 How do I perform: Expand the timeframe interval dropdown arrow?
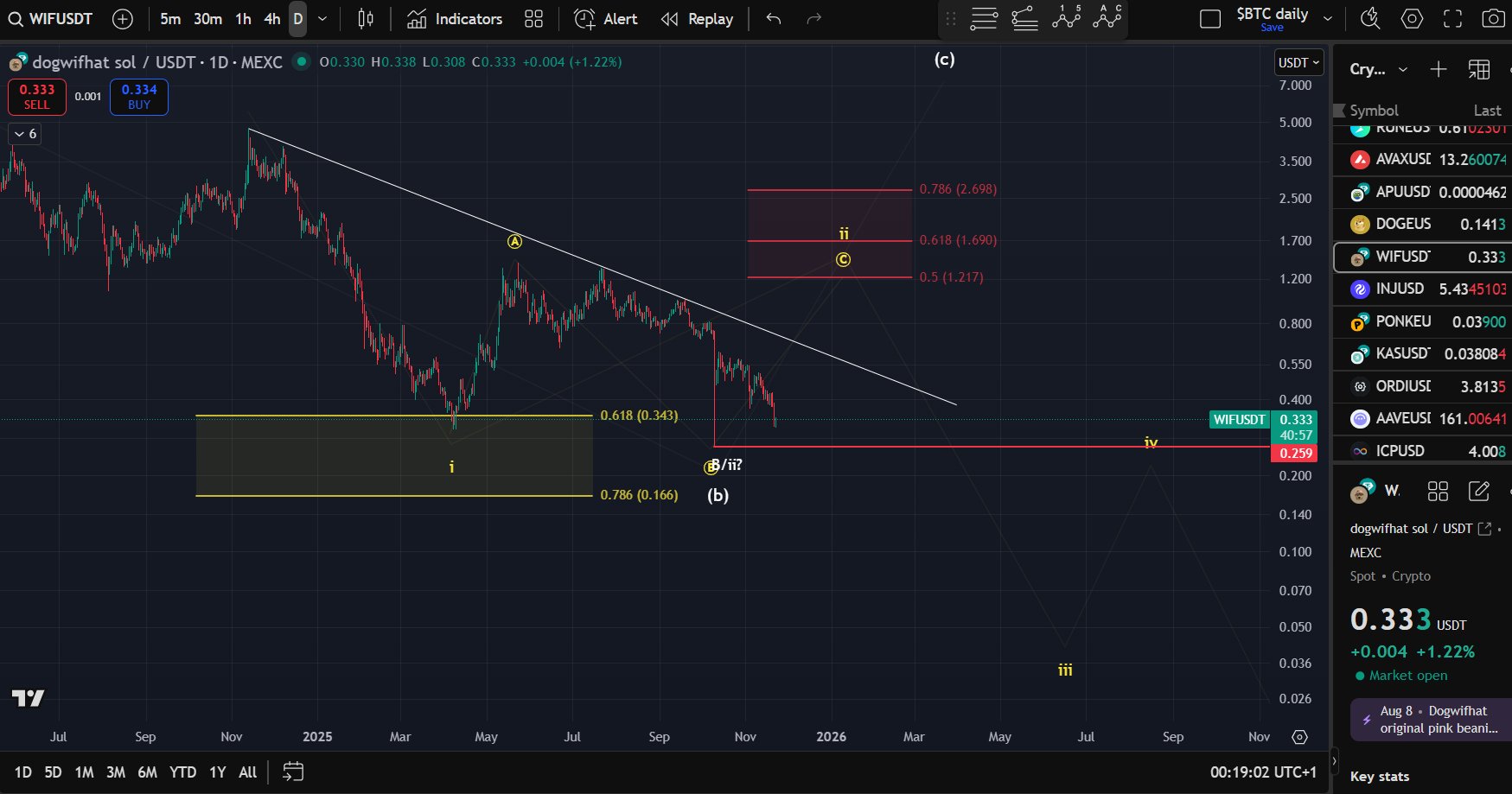pyautogui.click(x=322, y=19)
